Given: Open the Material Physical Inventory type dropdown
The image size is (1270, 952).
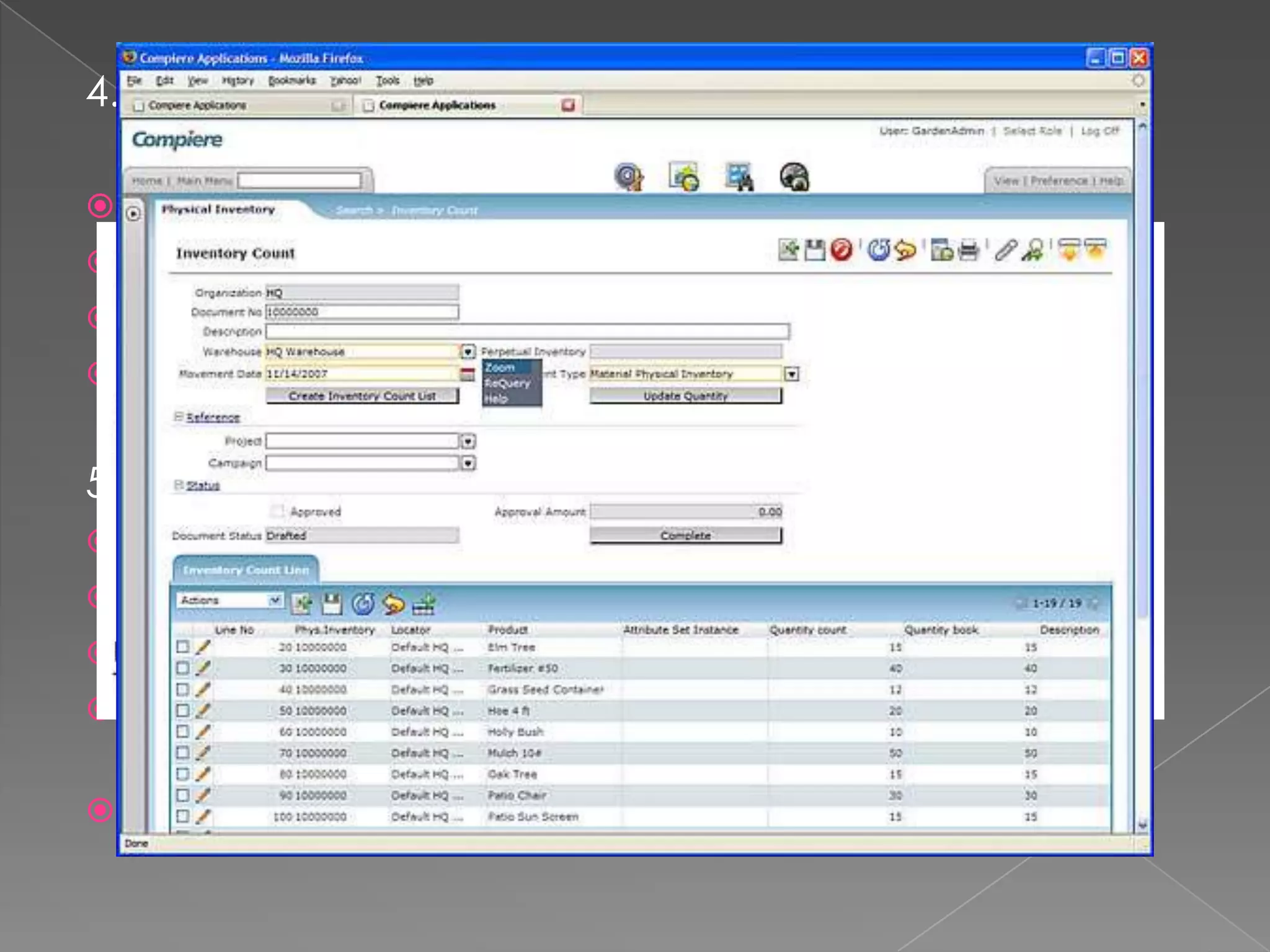Looking at the screenshot, I should point(792,374).
